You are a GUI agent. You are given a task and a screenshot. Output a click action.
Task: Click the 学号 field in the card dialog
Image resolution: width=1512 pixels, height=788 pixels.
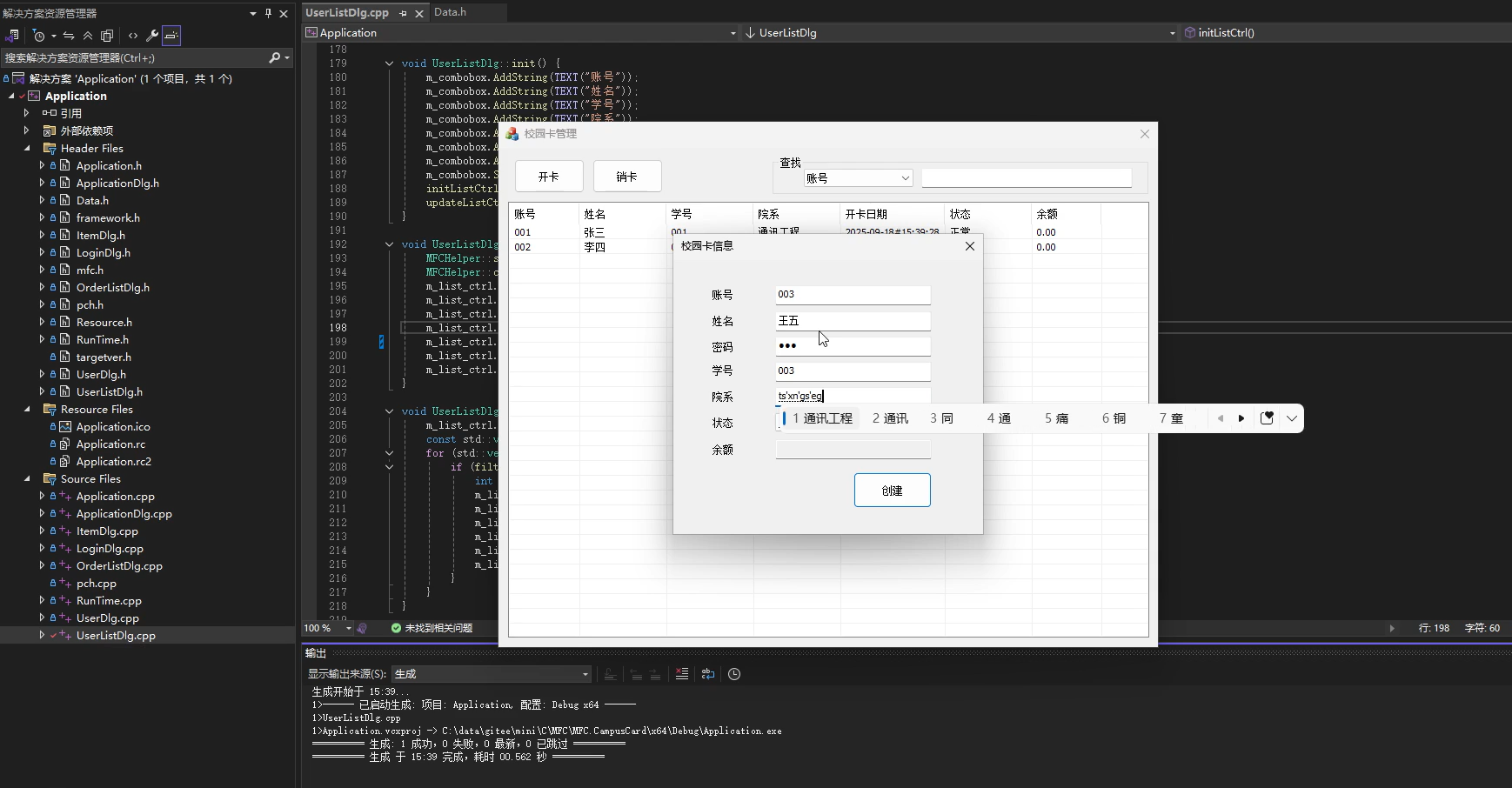pos(853,371)
